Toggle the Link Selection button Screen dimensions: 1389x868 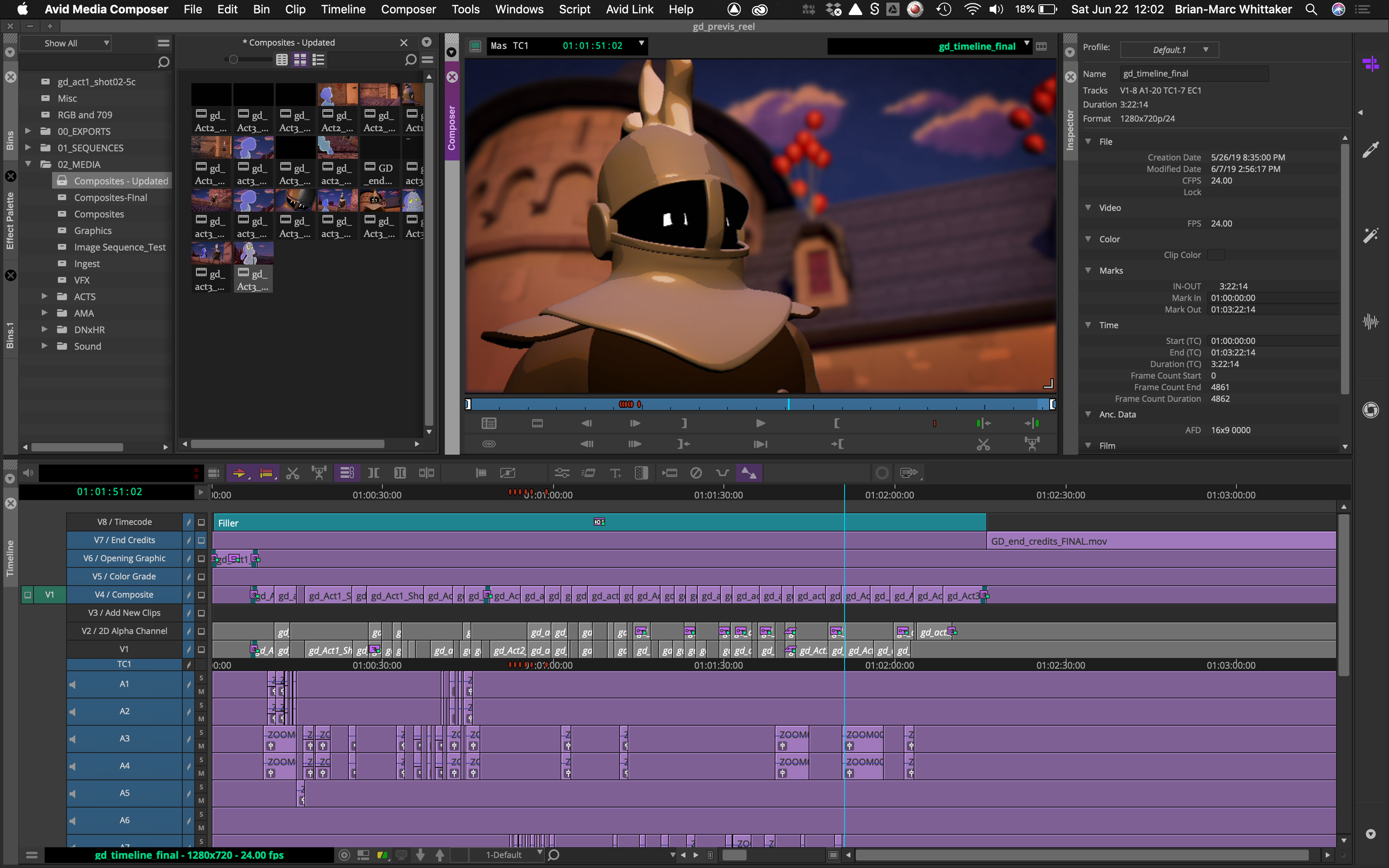coord(347,473)
